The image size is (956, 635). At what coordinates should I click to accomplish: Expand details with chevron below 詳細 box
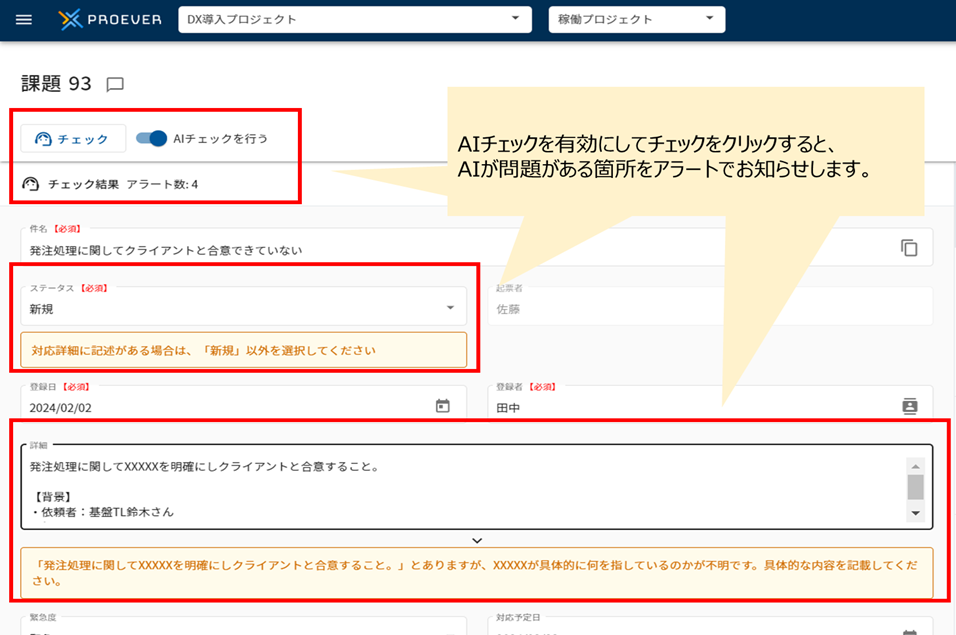click(x=477, y=541)
